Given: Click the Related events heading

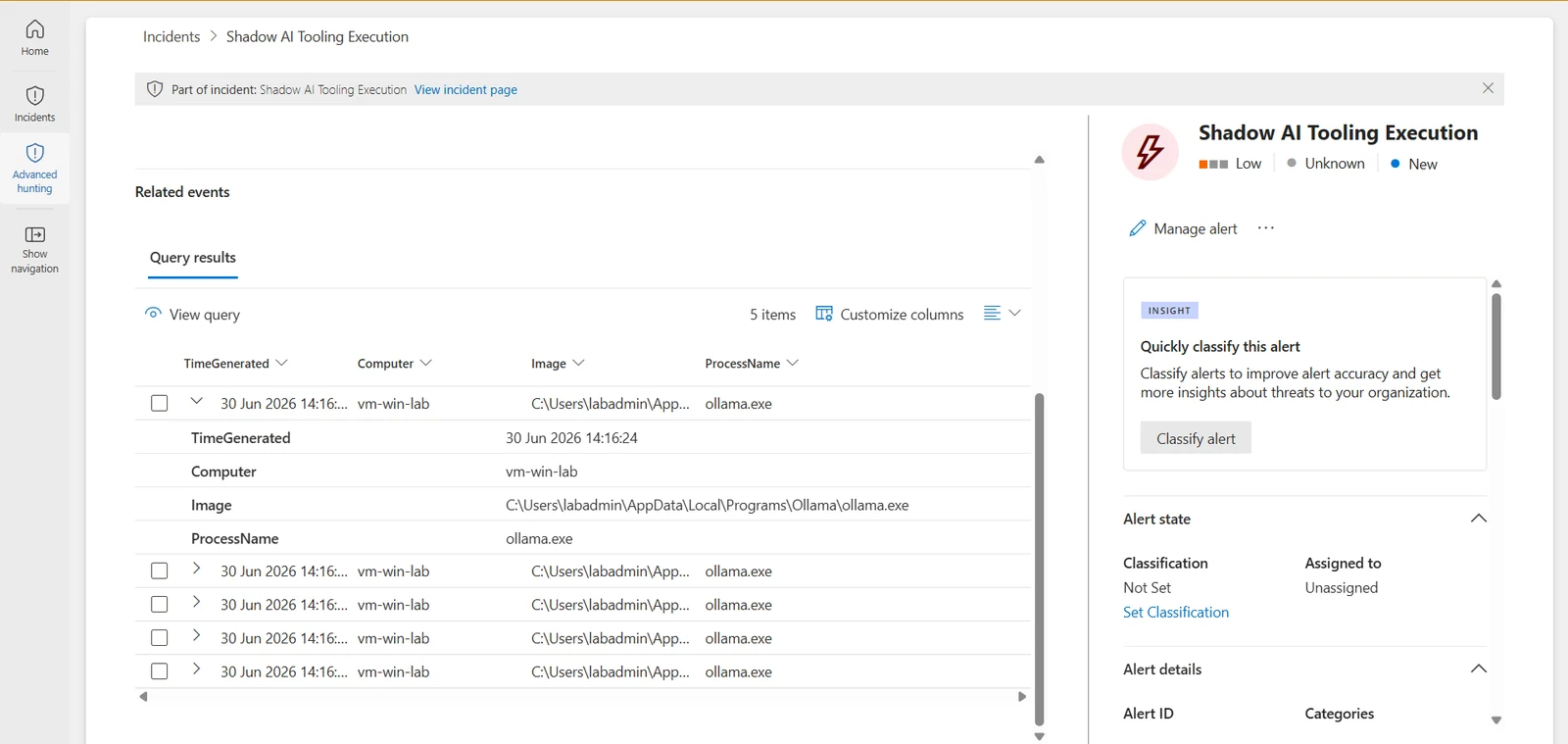Looking at the screenshot, I should pos(182,192).
